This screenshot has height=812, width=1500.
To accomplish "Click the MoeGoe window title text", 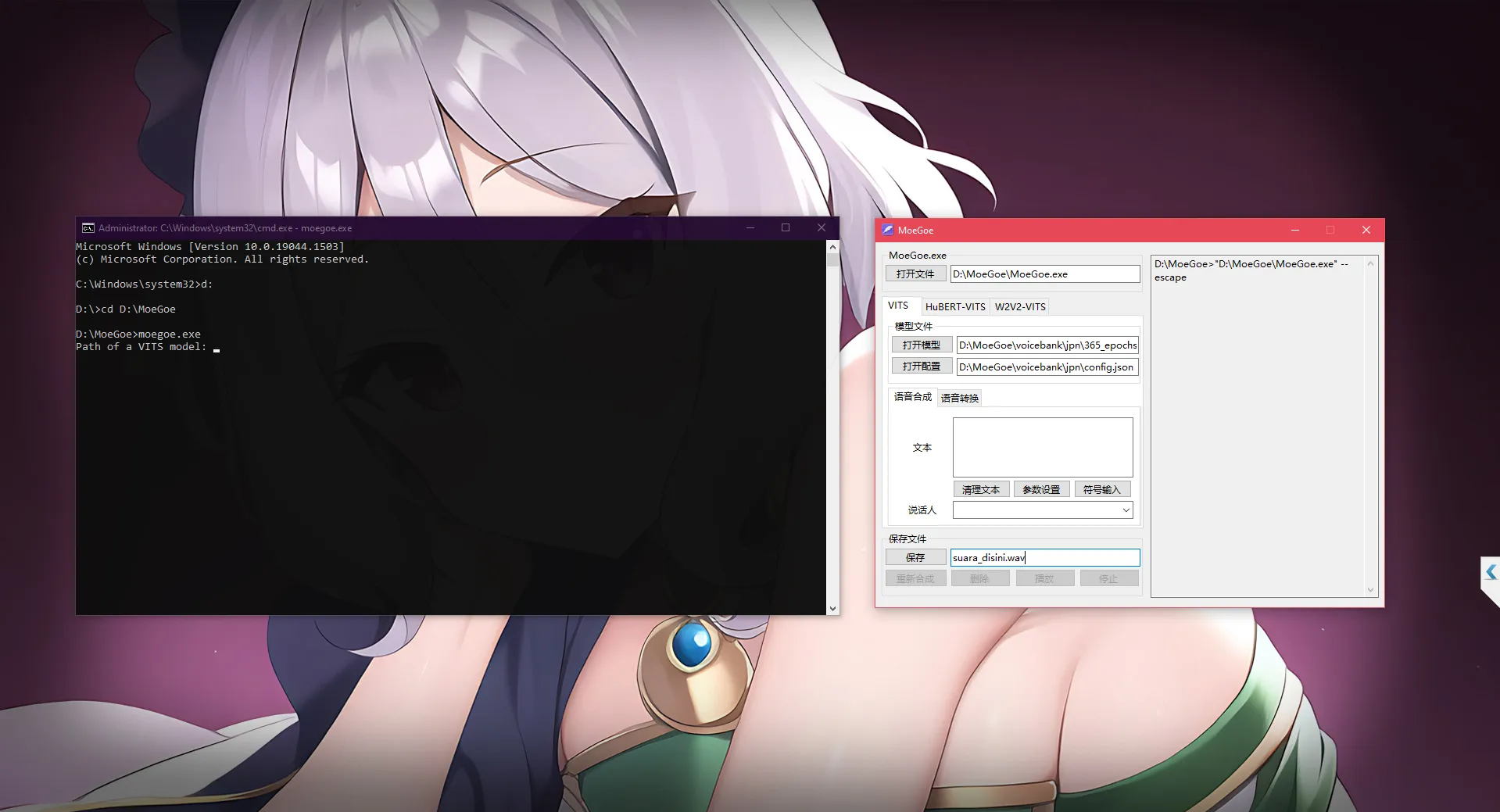I will coord(915,231).
